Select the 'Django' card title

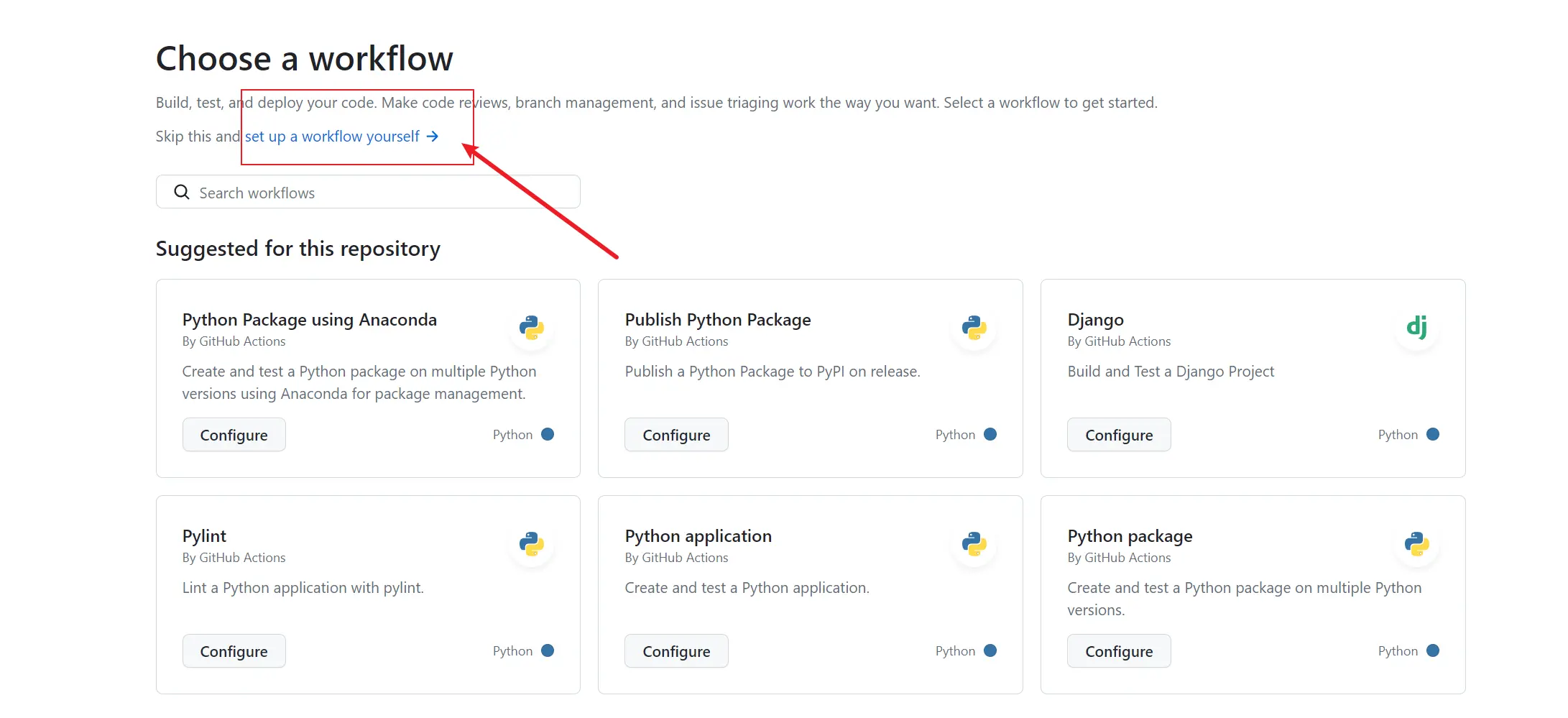(x=1096, y=320)
